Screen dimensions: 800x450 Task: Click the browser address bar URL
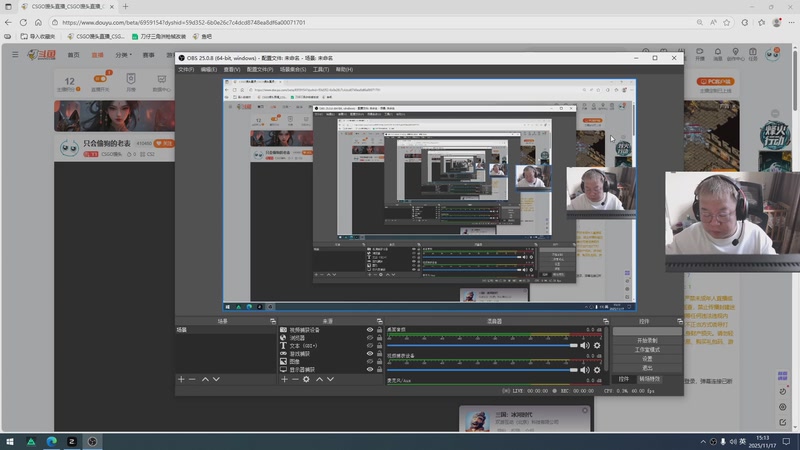(184, 22)
